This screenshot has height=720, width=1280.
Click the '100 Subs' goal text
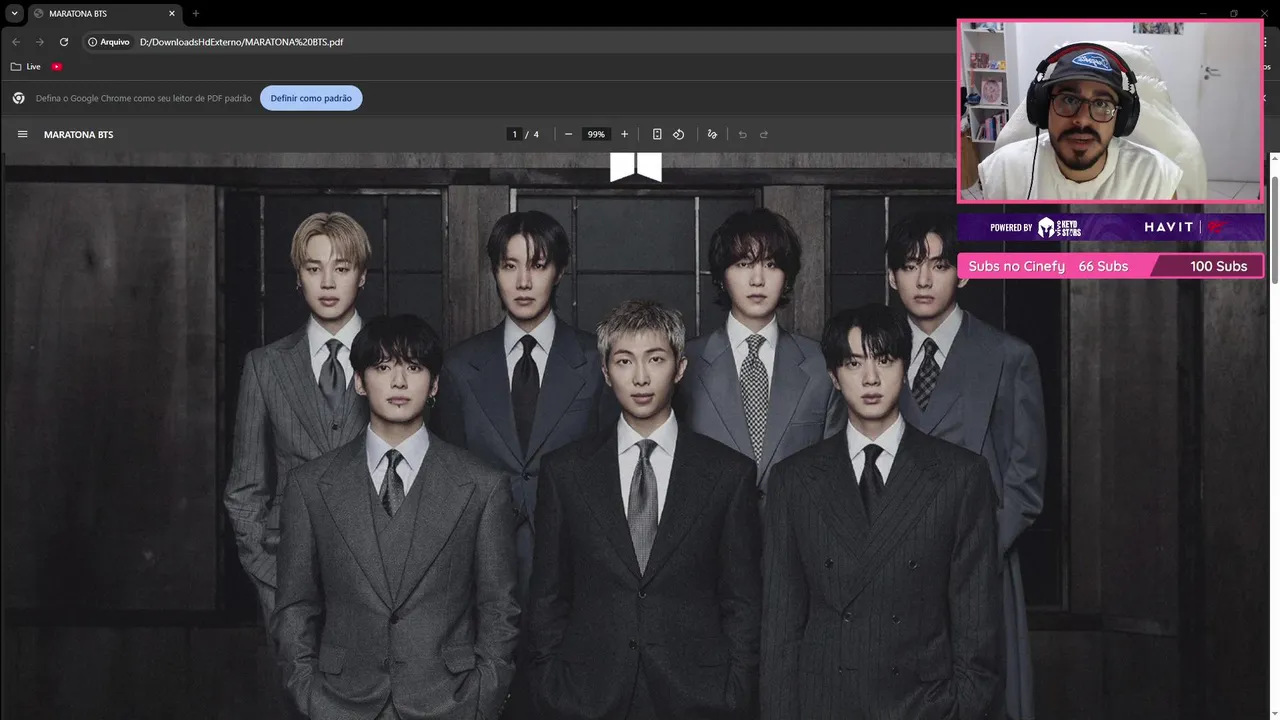(x=1218, y=266)
